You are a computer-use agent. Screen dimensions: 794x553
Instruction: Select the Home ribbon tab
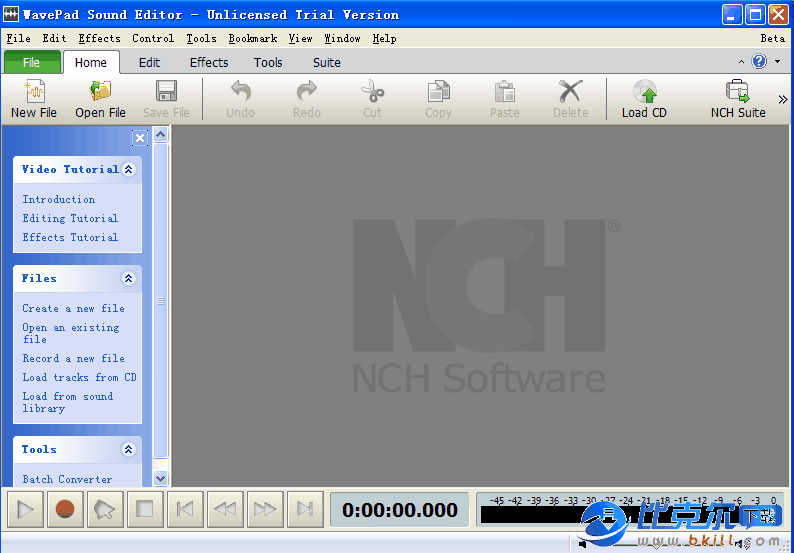click(x=91, y=62)
